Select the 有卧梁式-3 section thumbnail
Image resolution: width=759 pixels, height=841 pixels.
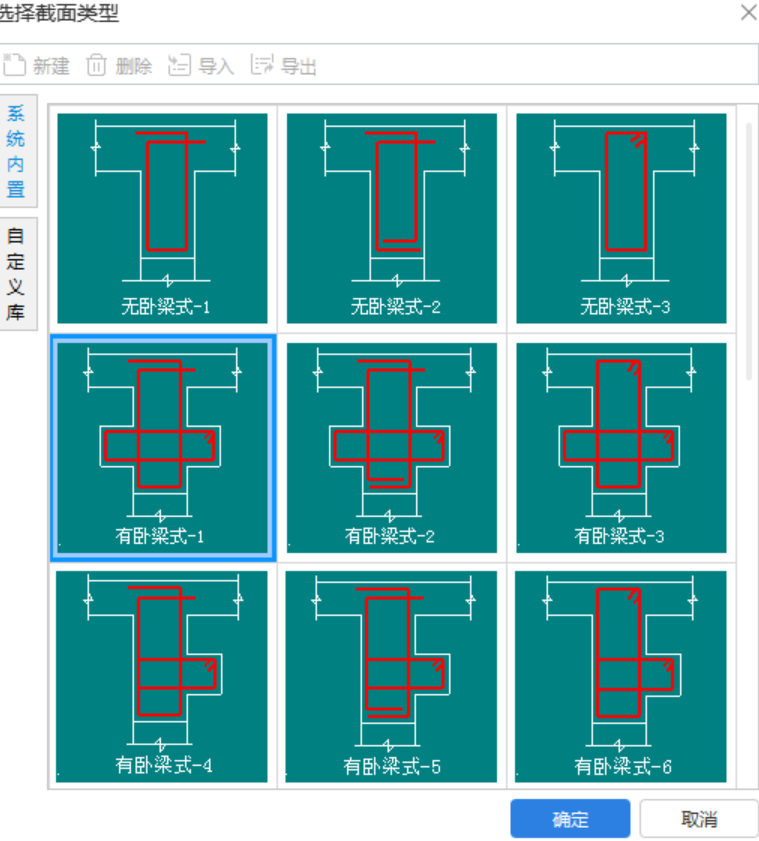pos(621,448)
